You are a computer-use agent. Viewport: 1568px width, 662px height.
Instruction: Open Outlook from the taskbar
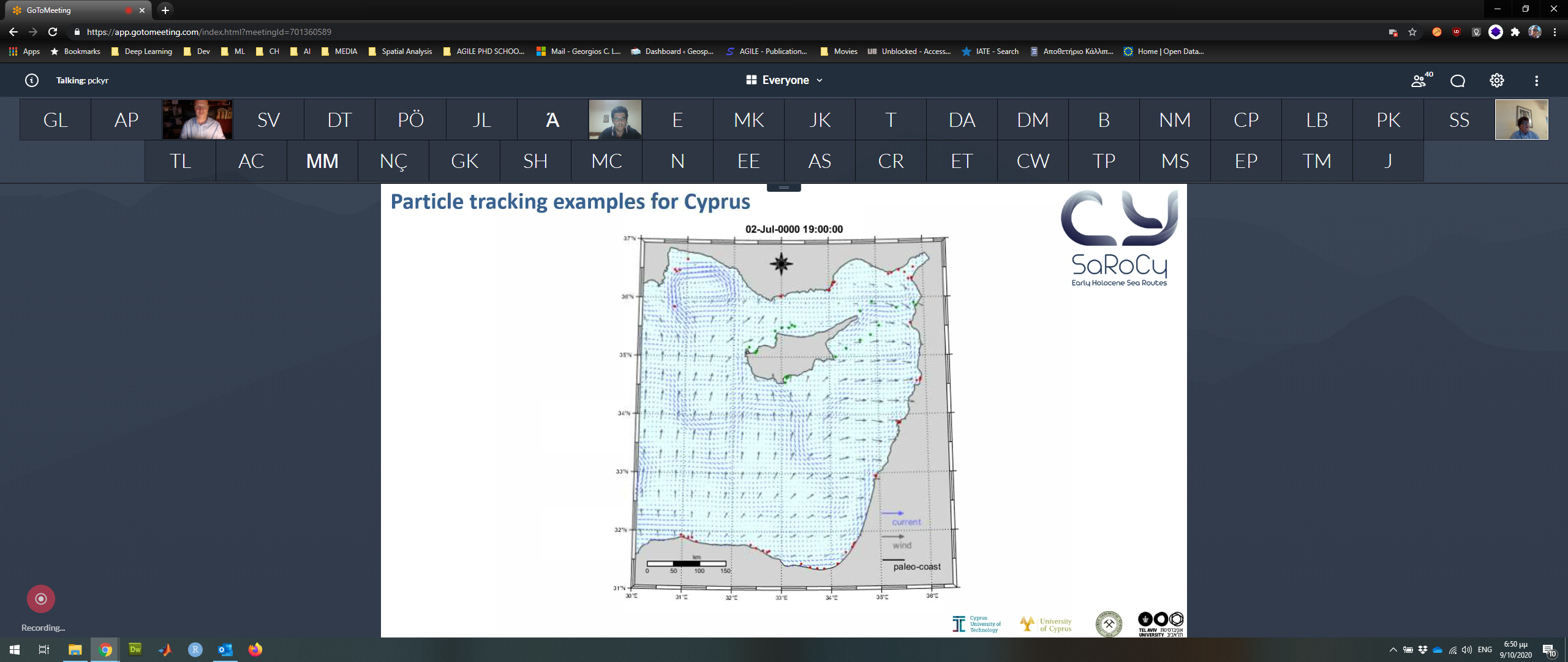tap(225, 650)
